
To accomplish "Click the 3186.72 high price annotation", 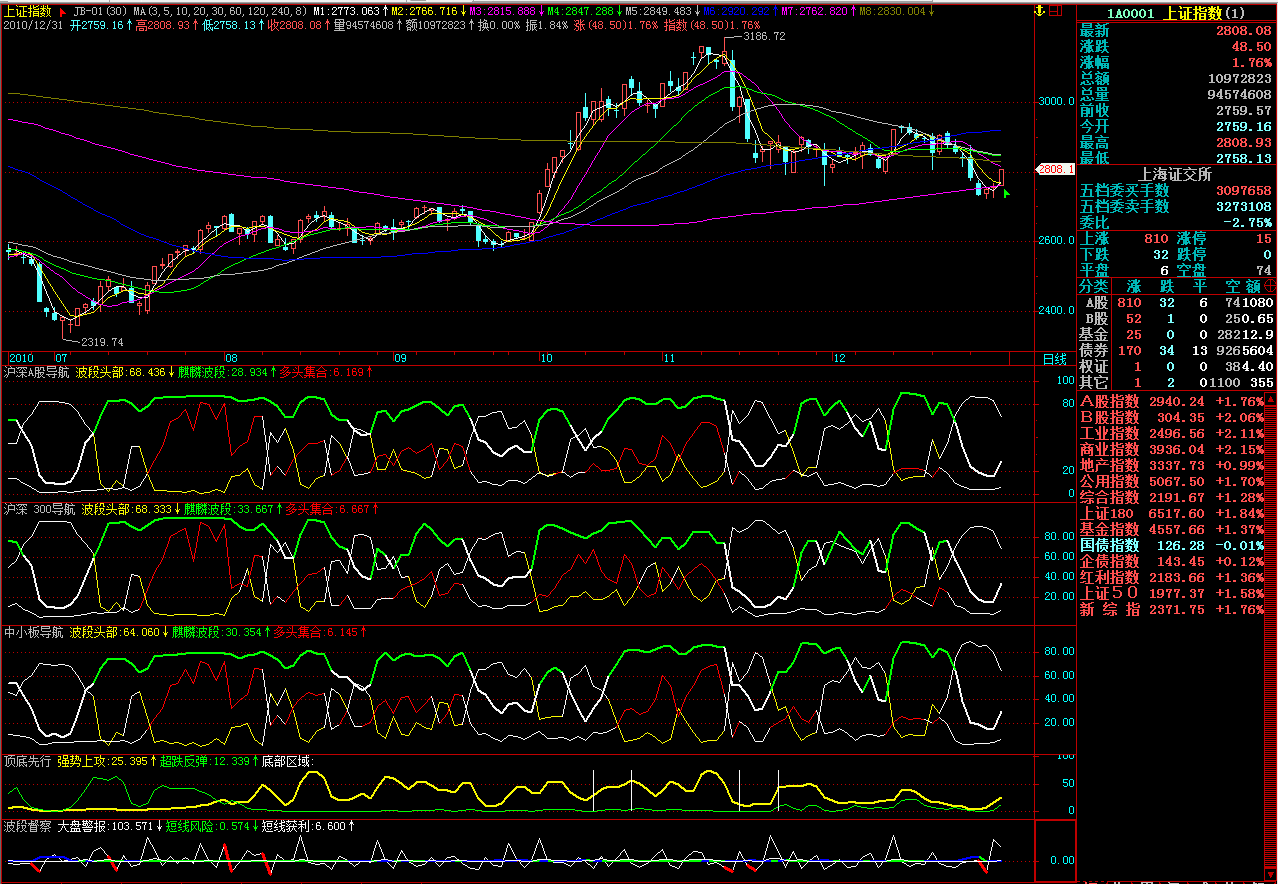I will [764, 36].
